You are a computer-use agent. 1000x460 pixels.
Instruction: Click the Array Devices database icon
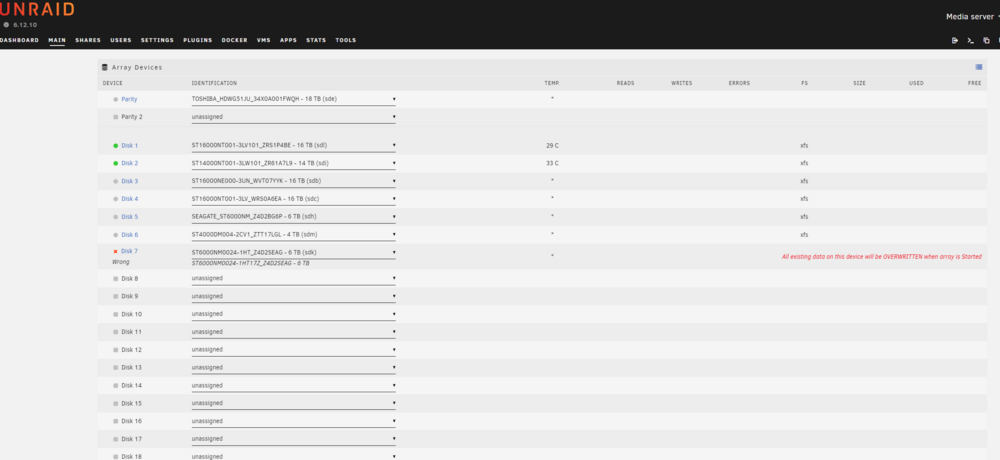(105, 67)
